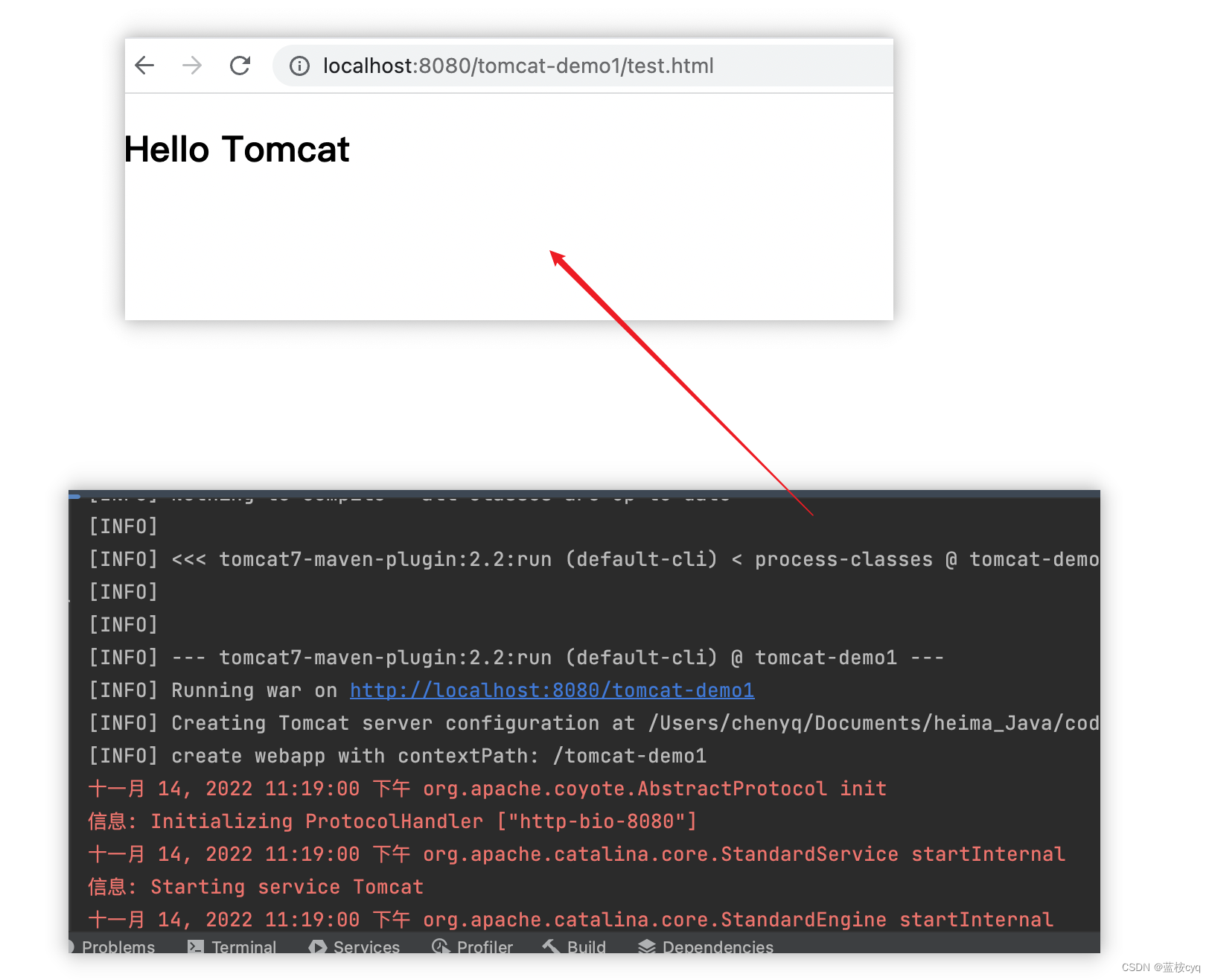Click the 'Initializing ProtocolHandler' log line
The width and height of the screenshot is (1212, 980).
(392, 821)
